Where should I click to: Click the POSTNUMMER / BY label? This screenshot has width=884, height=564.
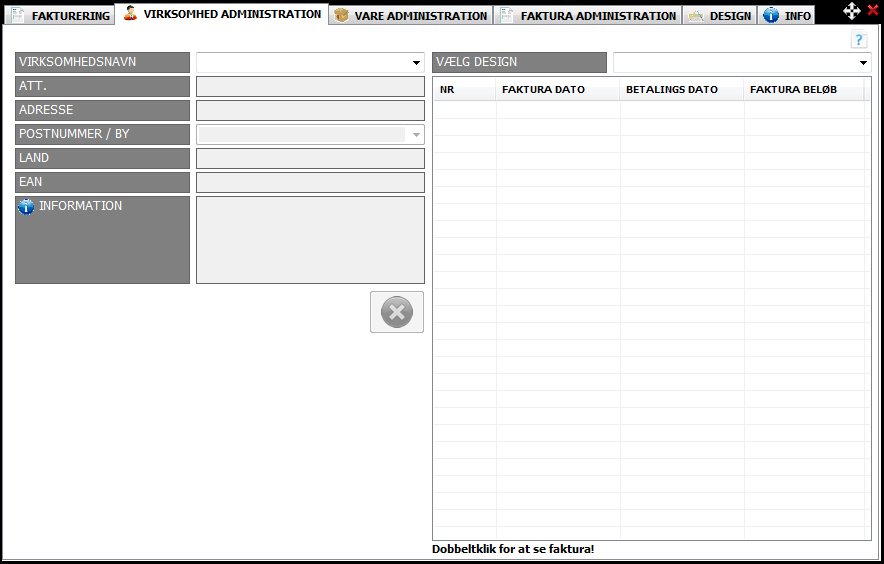tap(103, 134)
